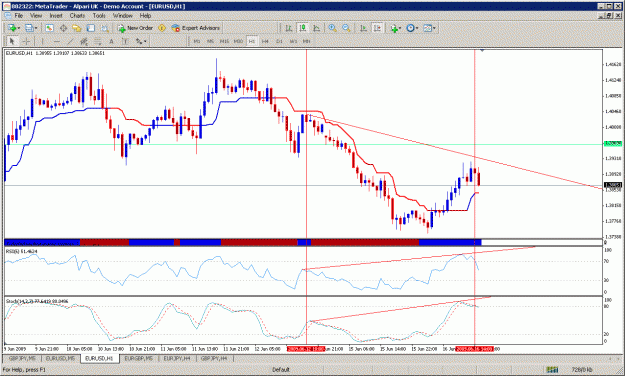Toggle the Market Watch window icon
625x376 pixels.
point(49,28)
